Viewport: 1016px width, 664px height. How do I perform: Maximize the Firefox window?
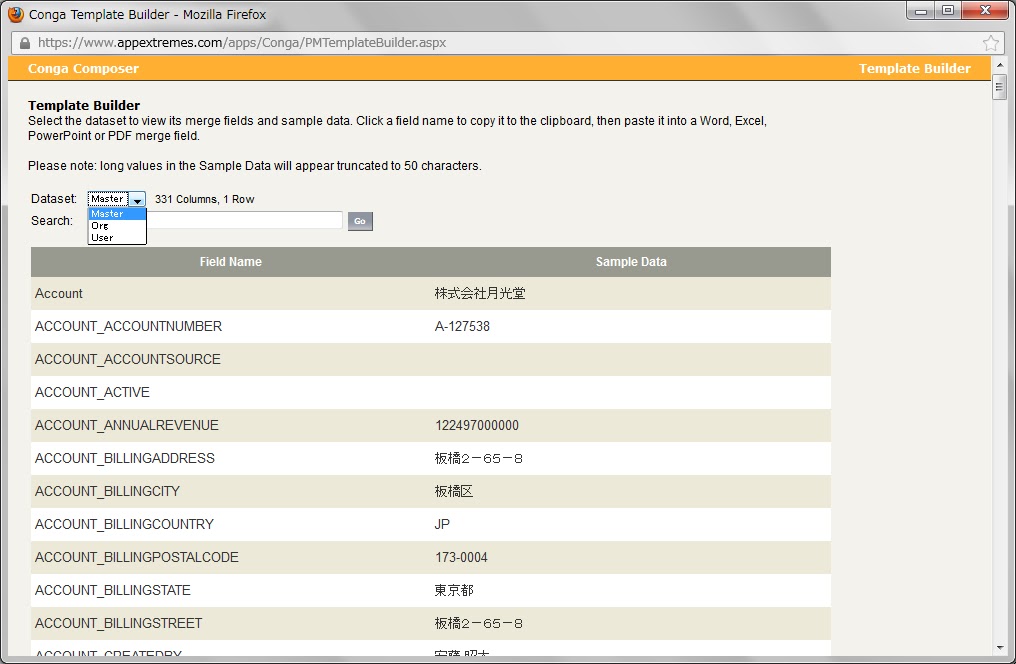tap(948, 11)
